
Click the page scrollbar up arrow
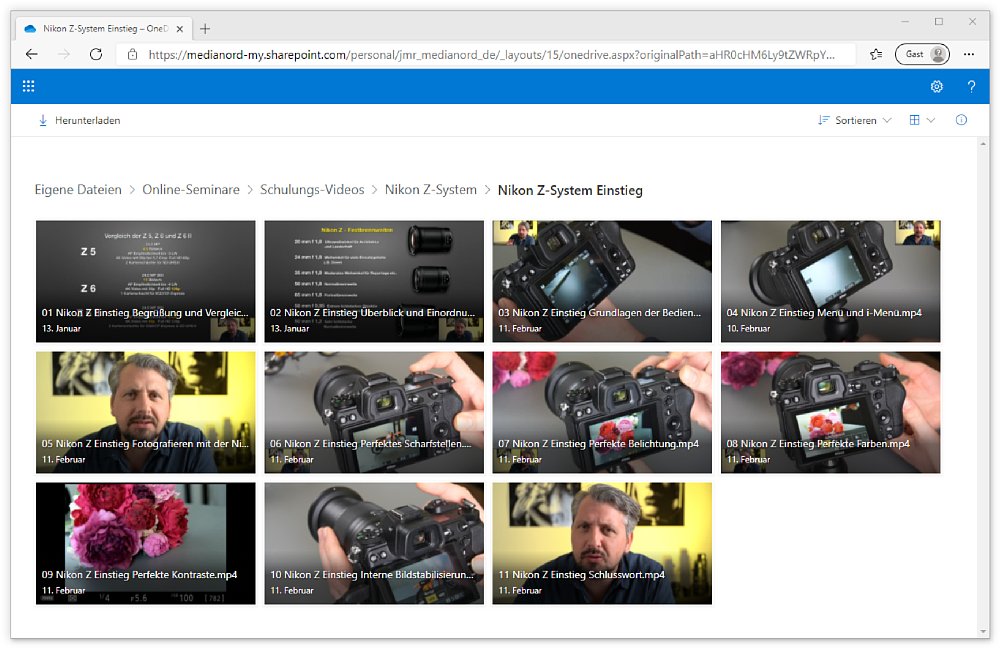(983, 144)
